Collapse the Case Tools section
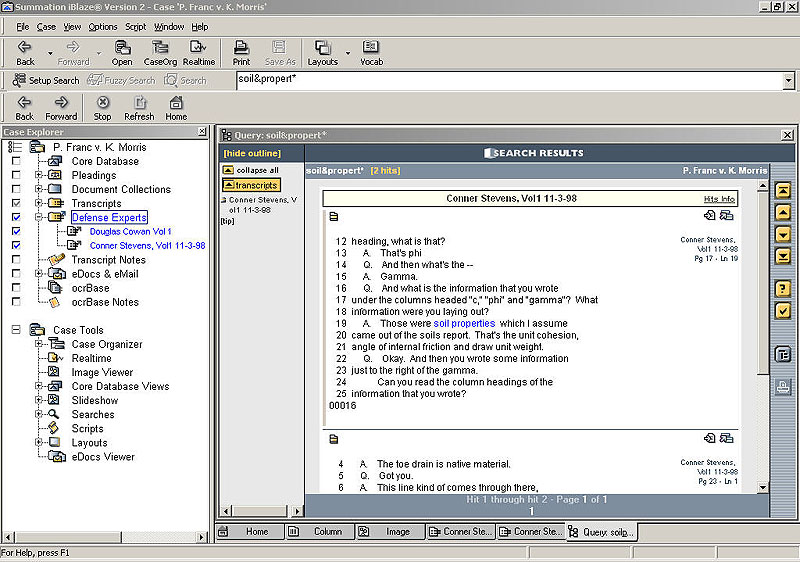Image resolution: width=800 pixels, height=562 pixels. click(x=16, y=329)
